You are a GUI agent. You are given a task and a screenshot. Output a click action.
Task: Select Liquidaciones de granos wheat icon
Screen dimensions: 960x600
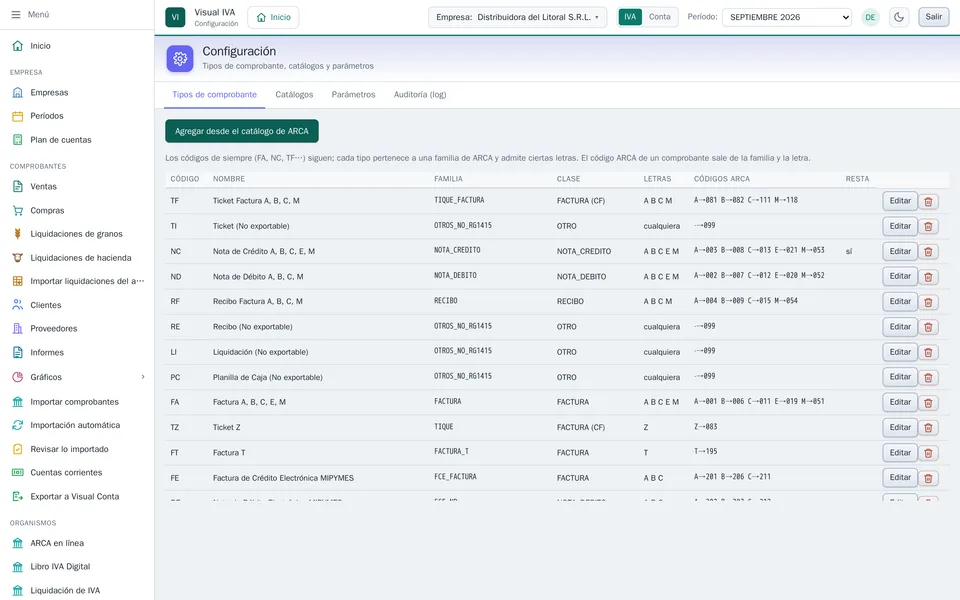click(18, 234)
